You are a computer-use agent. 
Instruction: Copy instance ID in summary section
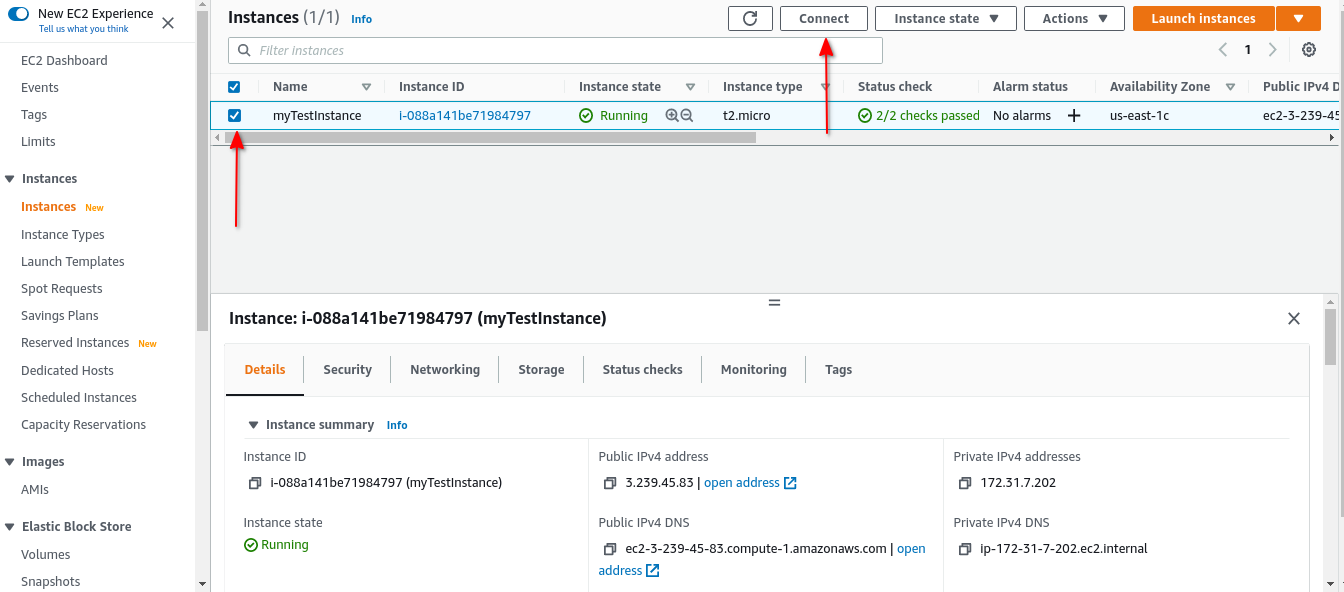255,483
